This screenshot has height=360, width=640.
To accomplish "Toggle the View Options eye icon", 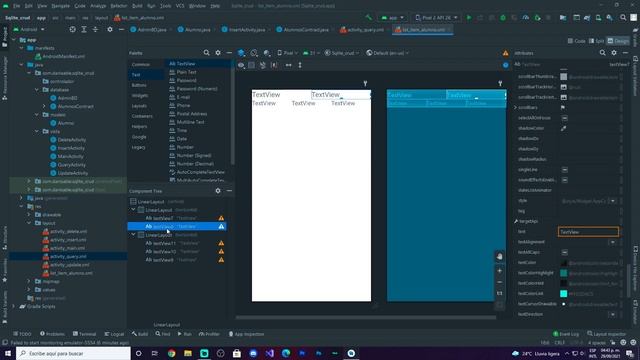I will pos(241,65).
